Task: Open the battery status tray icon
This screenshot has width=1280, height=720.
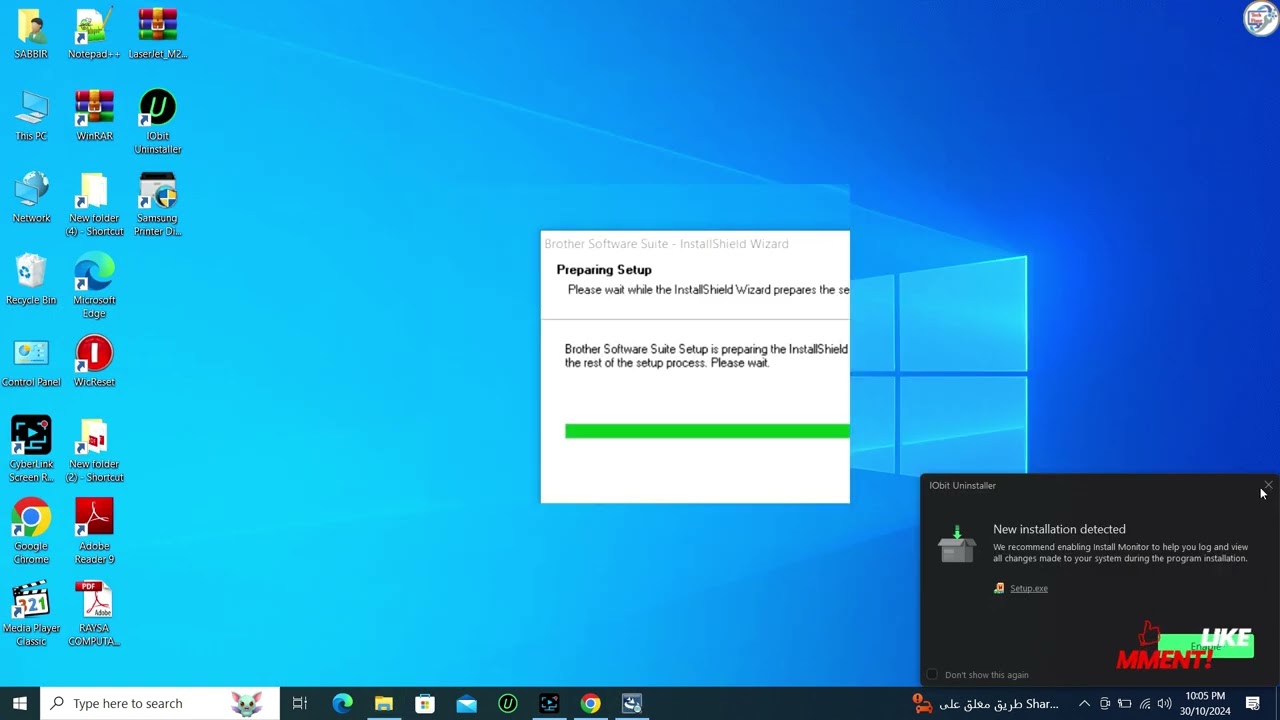Action: coord(1124,704)
